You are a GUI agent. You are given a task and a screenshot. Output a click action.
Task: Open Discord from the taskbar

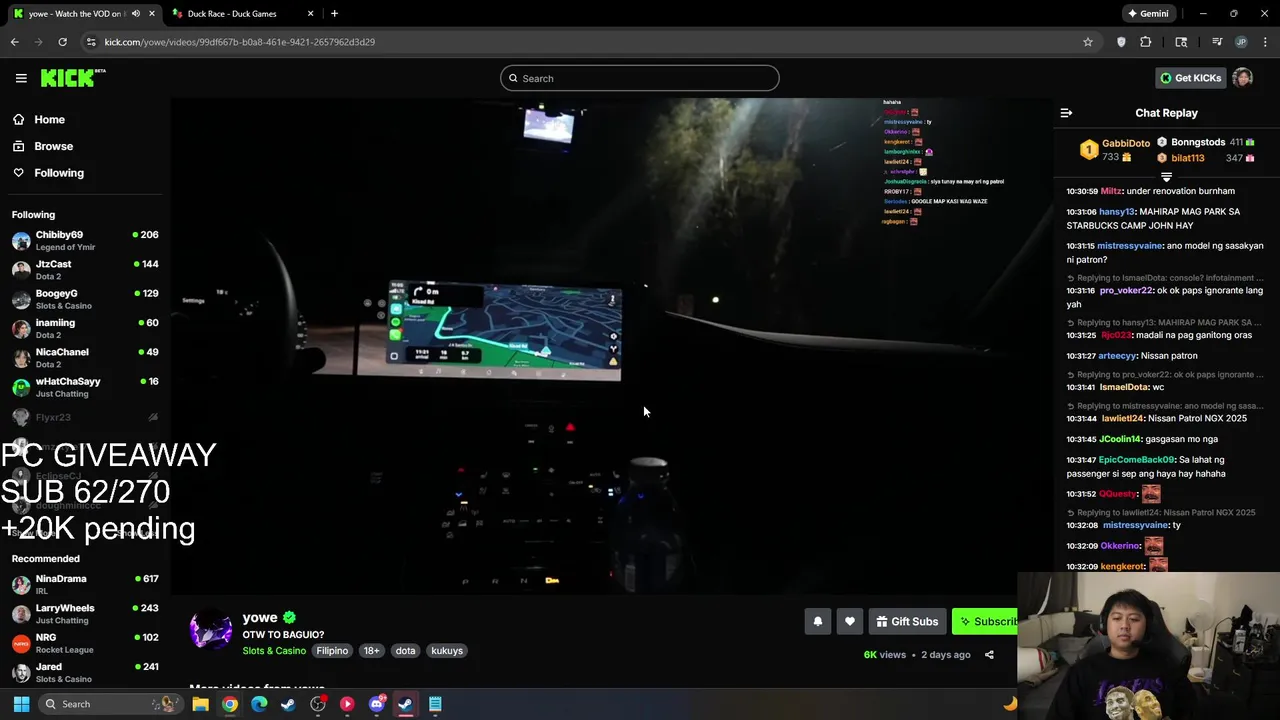377,704
